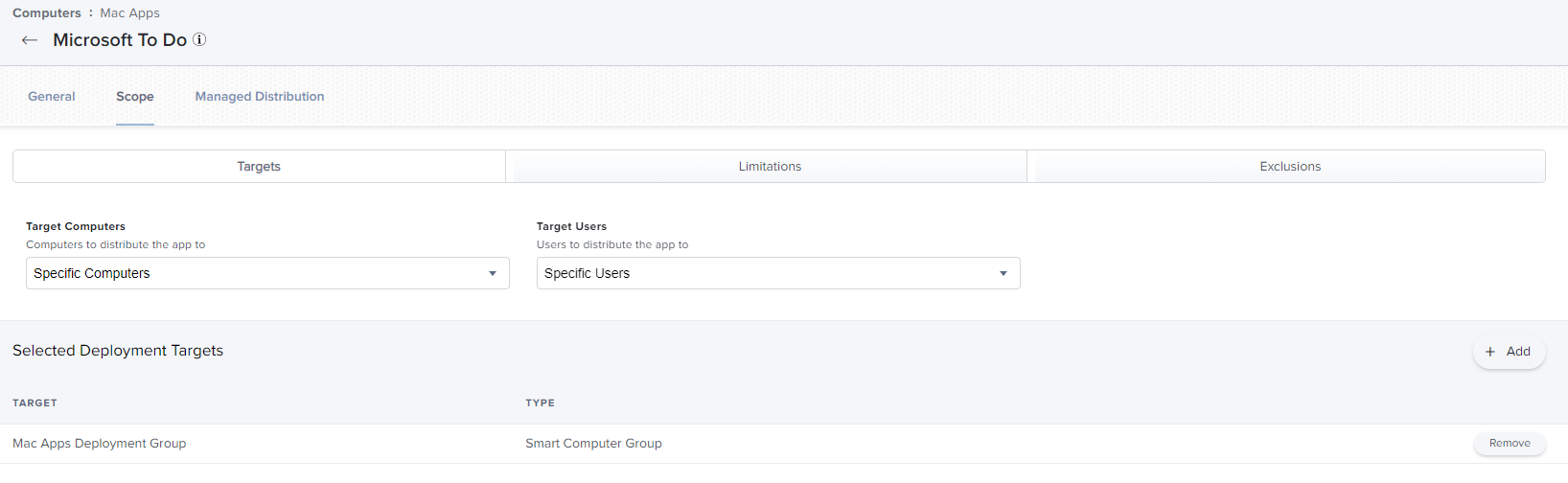
Task: Click the Computers breadcrumb link
Action: coord(47,12)
